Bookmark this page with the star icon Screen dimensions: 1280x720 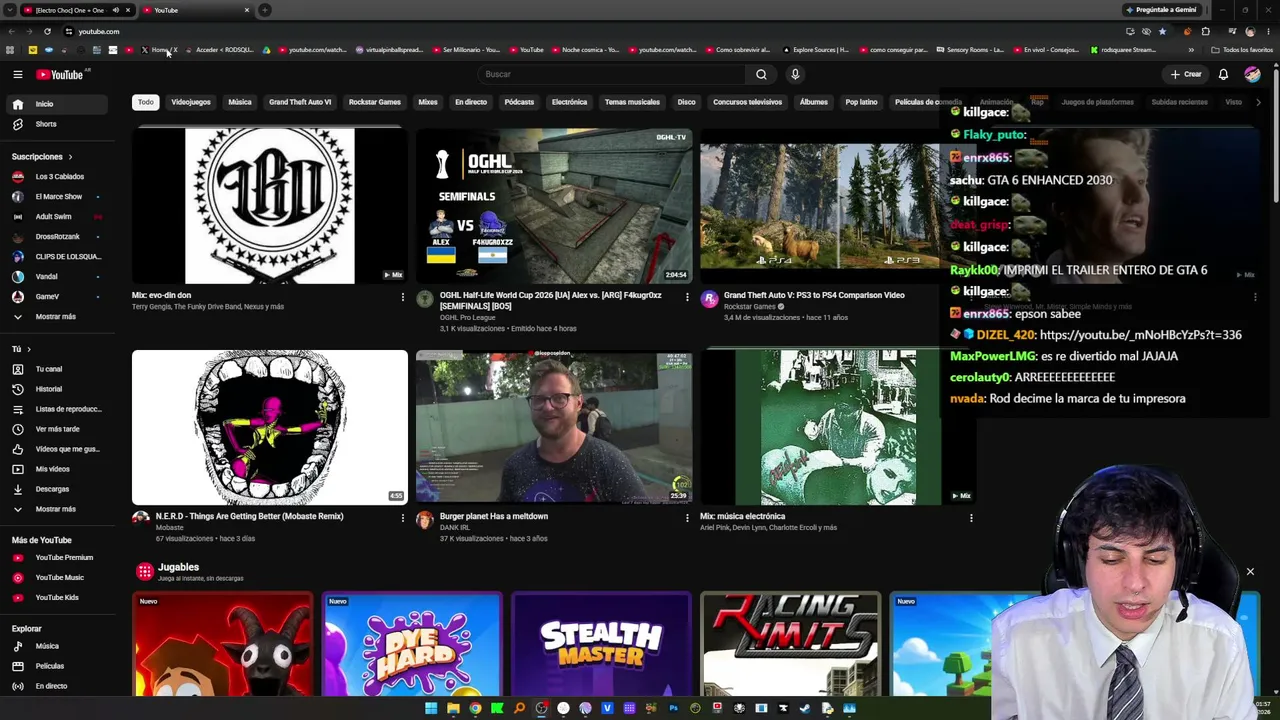[1162, 31]
